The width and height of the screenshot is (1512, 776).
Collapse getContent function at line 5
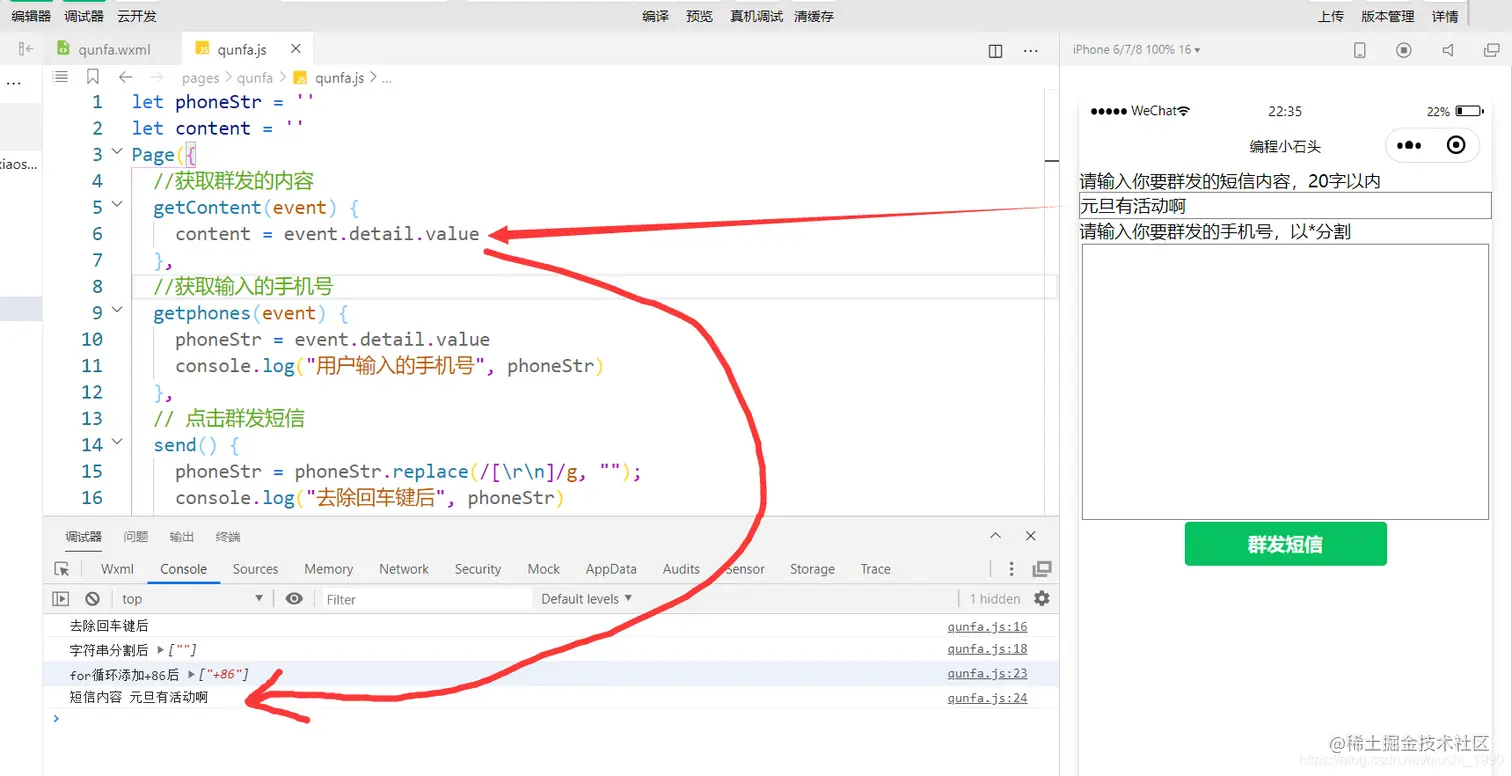pos(117,206)
